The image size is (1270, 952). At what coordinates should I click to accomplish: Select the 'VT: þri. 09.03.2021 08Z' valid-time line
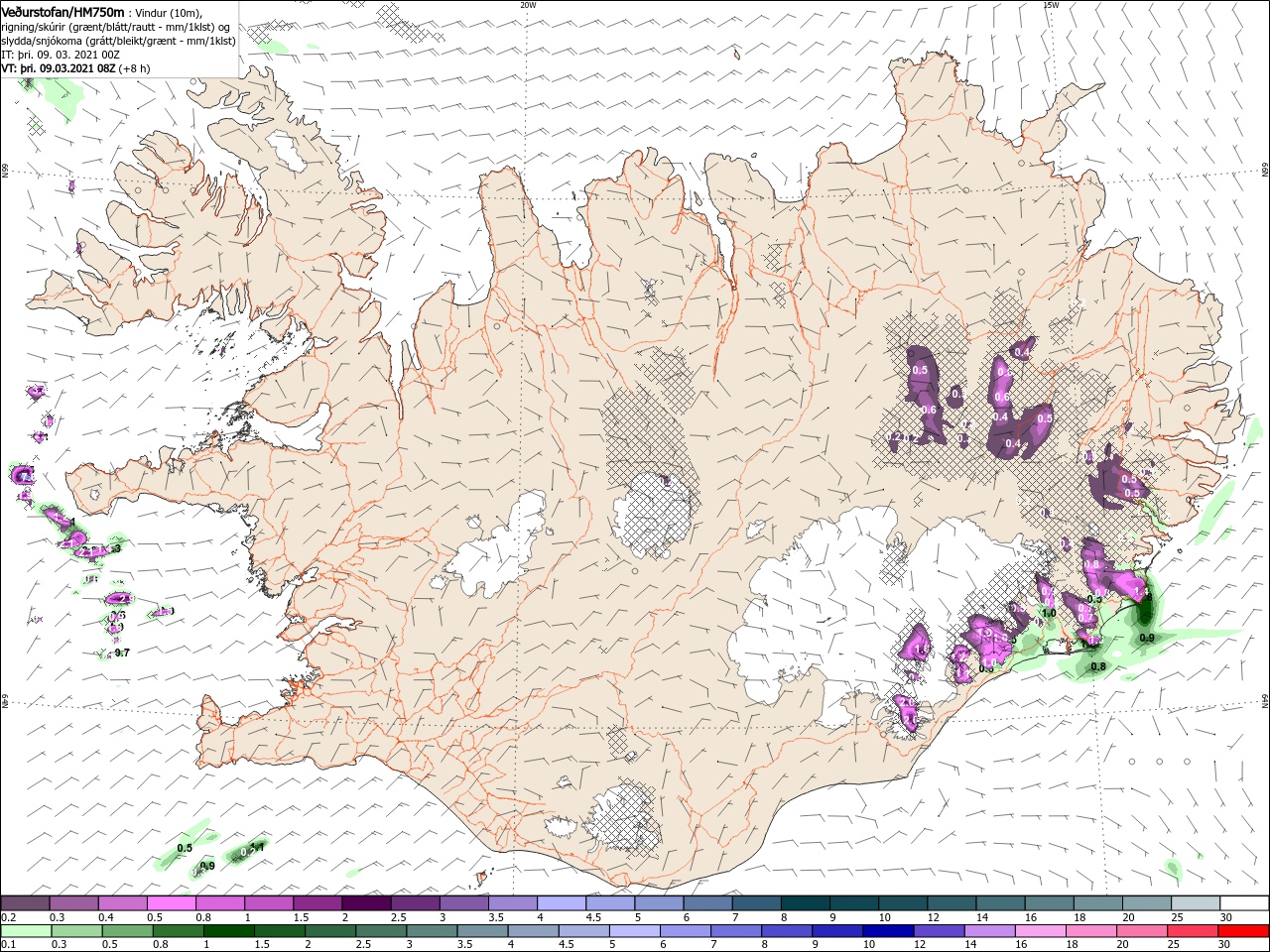pyautogui.click(x=60, y=68)
